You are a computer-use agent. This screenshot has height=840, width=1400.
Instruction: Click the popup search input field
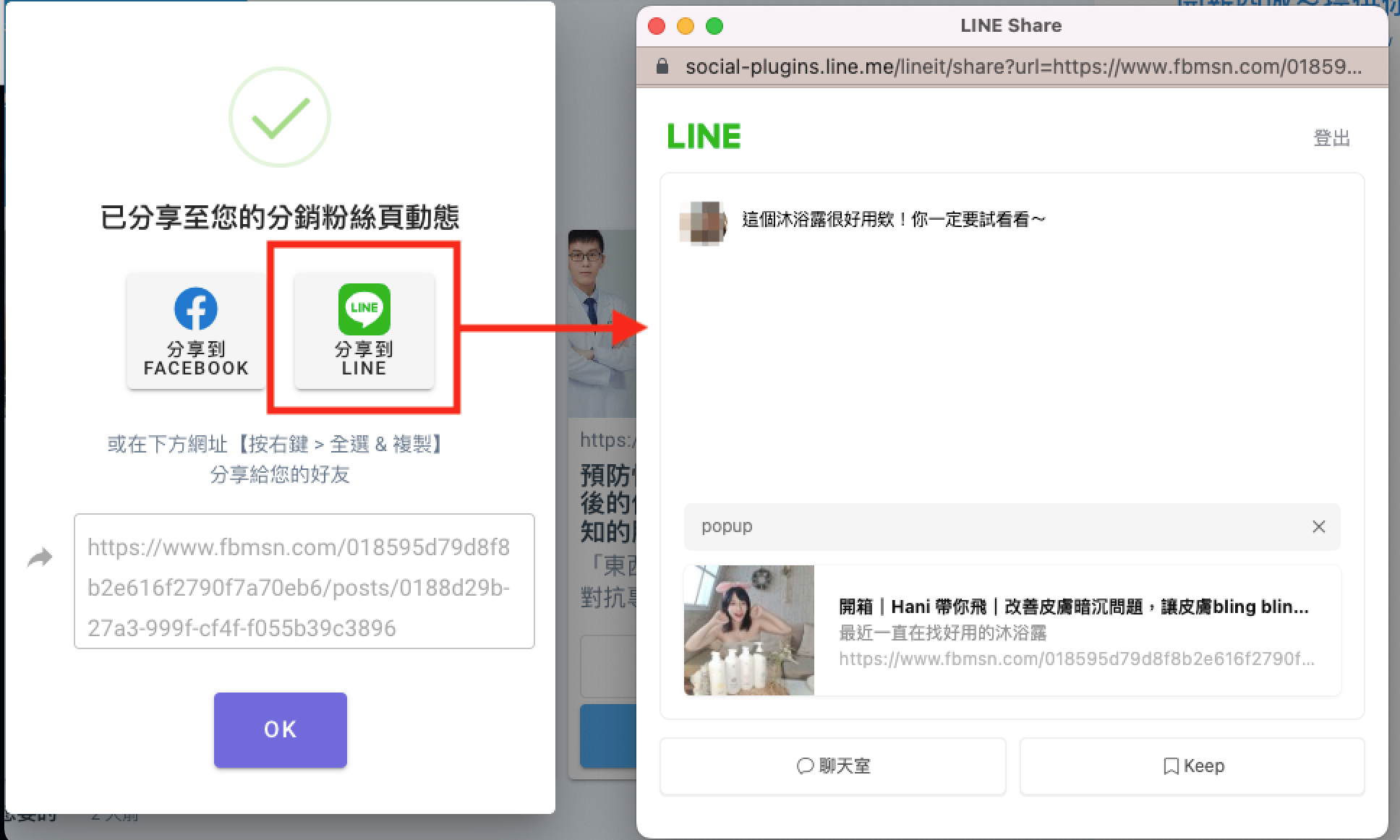tap(1012, 526)
